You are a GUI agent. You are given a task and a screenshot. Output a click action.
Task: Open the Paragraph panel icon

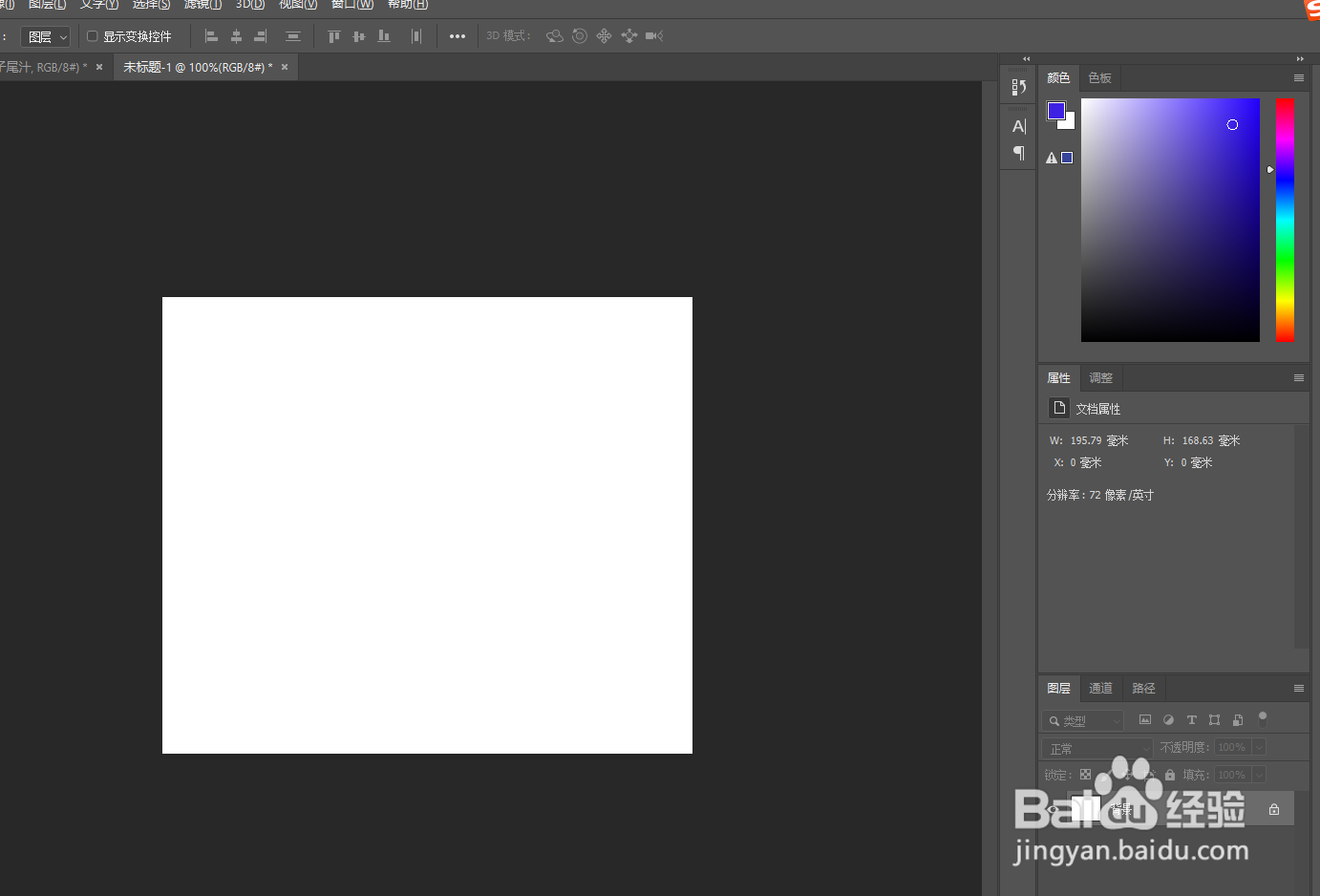[x=1019, y=153]
